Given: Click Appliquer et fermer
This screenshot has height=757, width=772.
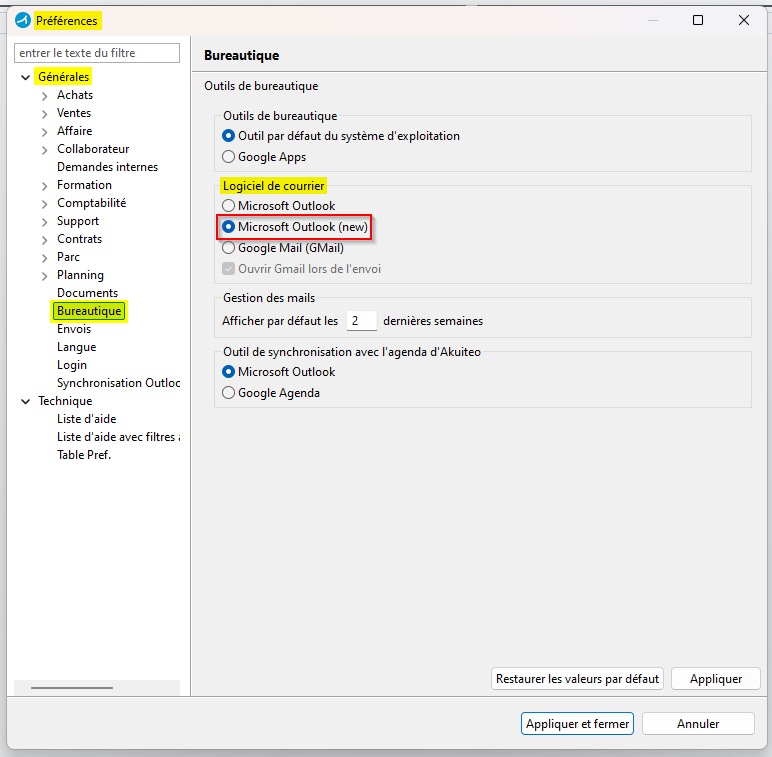Looking at the screenshot, I should coord(577,724).
